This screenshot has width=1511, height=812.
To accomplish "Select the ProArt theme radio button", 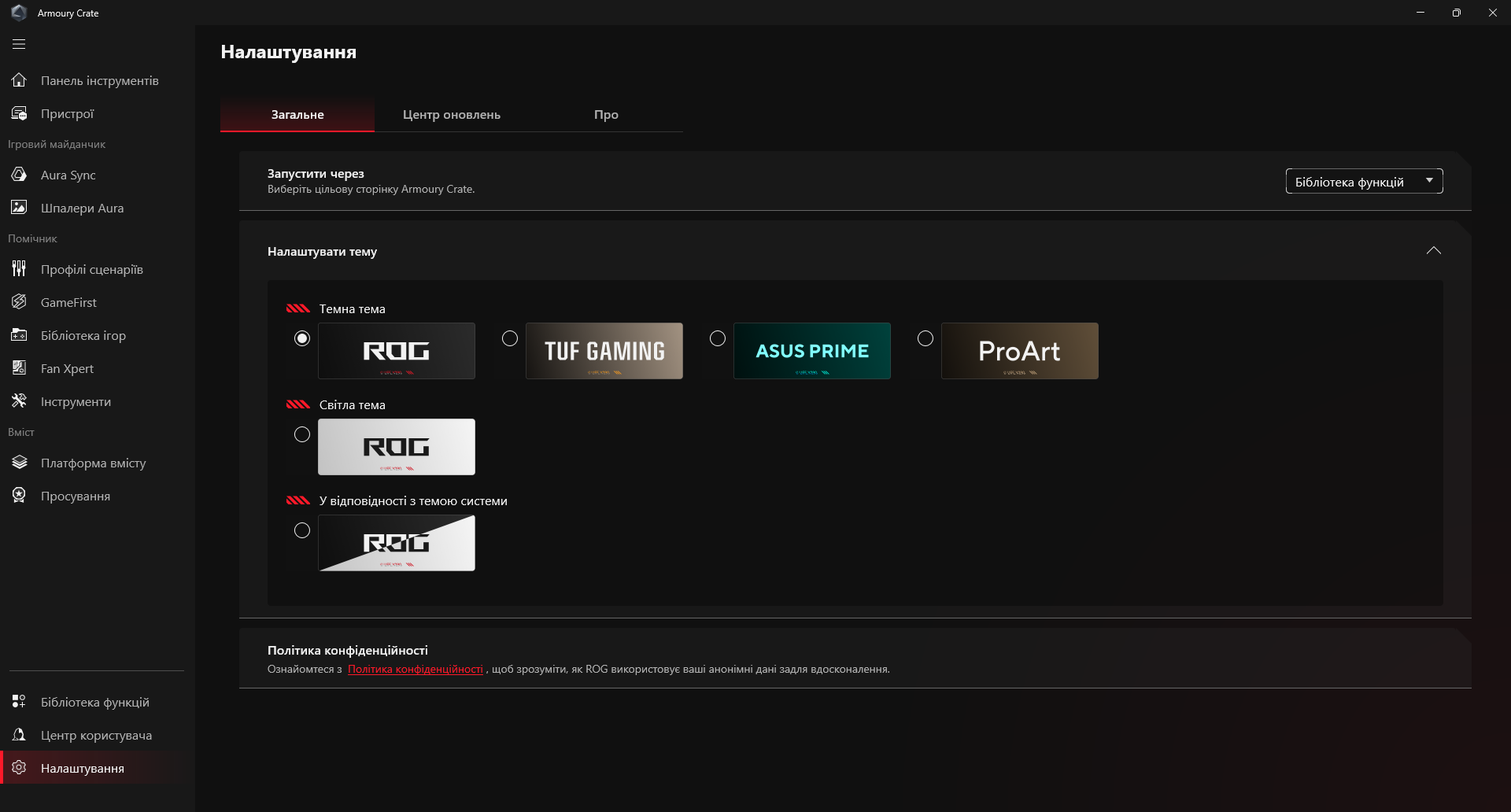I will [x=925, y=338].
